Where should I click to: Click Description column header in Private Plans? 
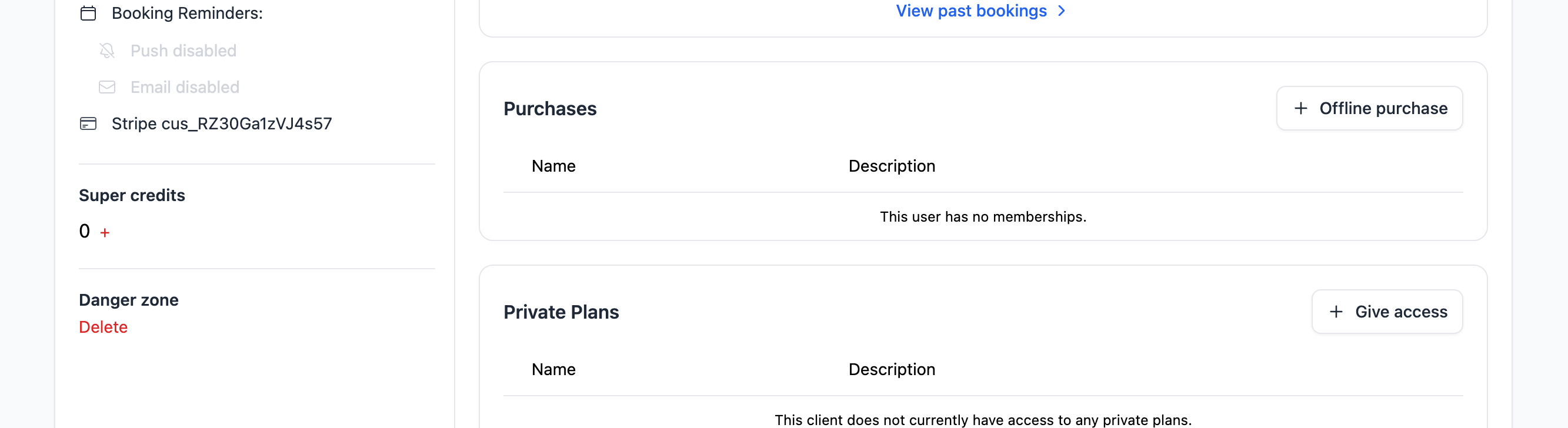point(892,369)
